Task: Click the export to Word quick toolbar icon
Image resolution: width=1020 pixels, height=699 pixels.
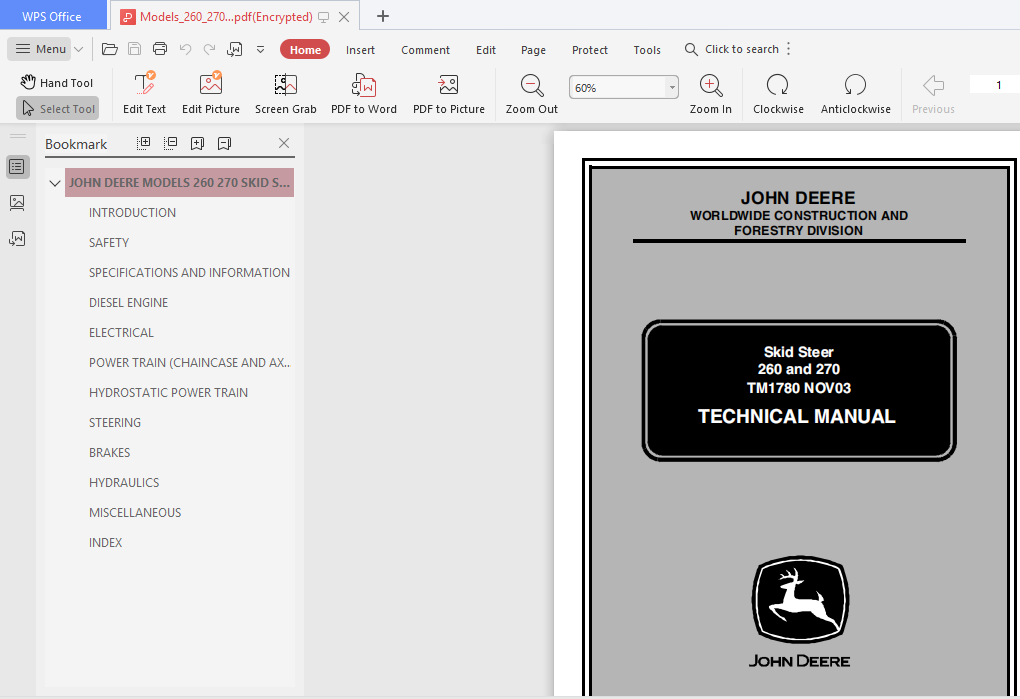Action: click(x=234, y=49)
